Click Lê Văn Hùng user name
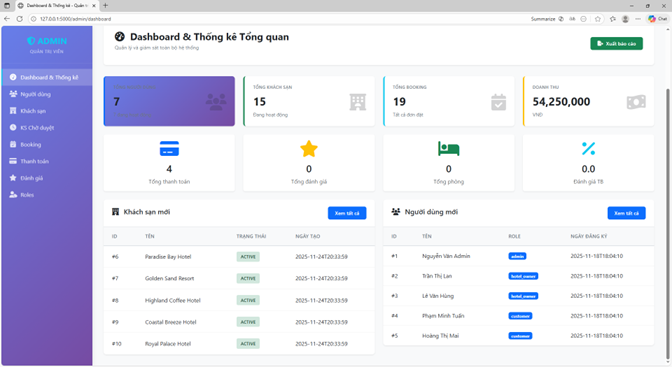 [438, 296]
